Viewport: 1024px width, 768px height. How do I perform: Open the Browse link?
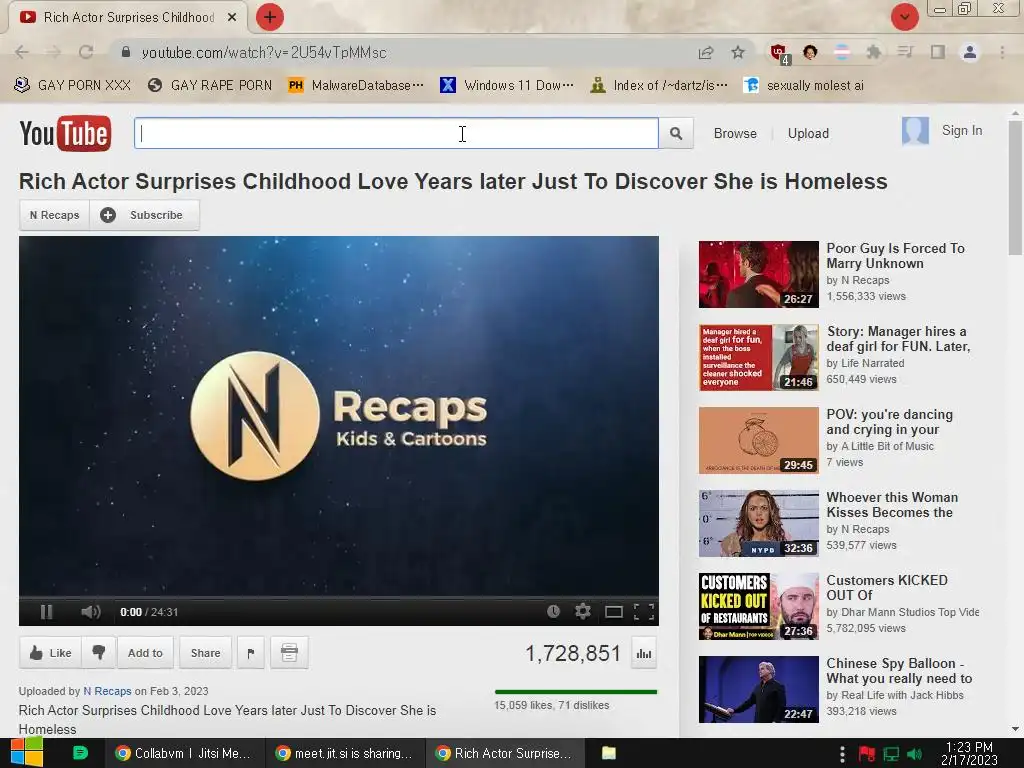click(735, 133)
